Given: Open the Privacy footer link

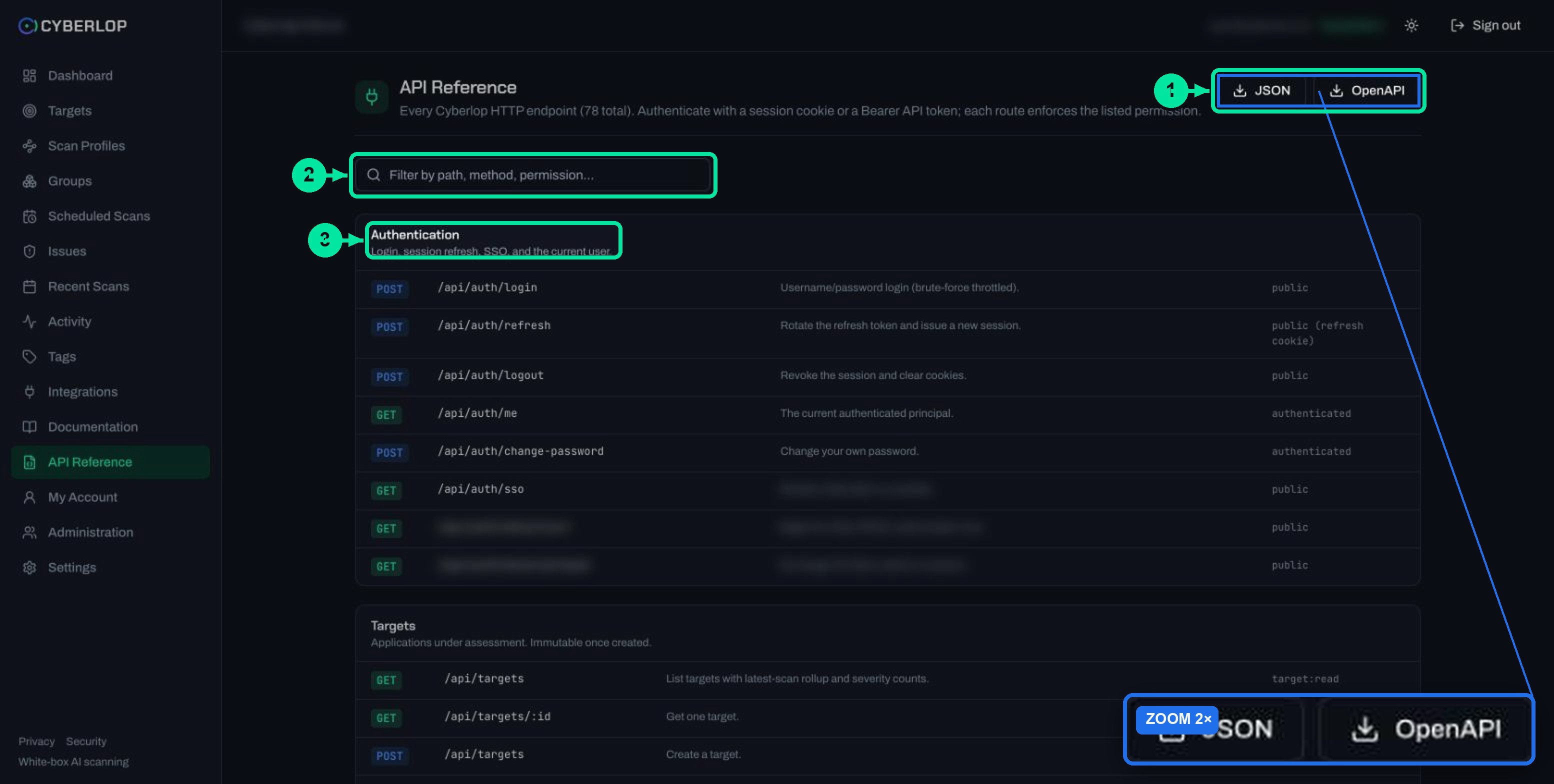Looking at the screenshot, I should (x=36, y=741).
